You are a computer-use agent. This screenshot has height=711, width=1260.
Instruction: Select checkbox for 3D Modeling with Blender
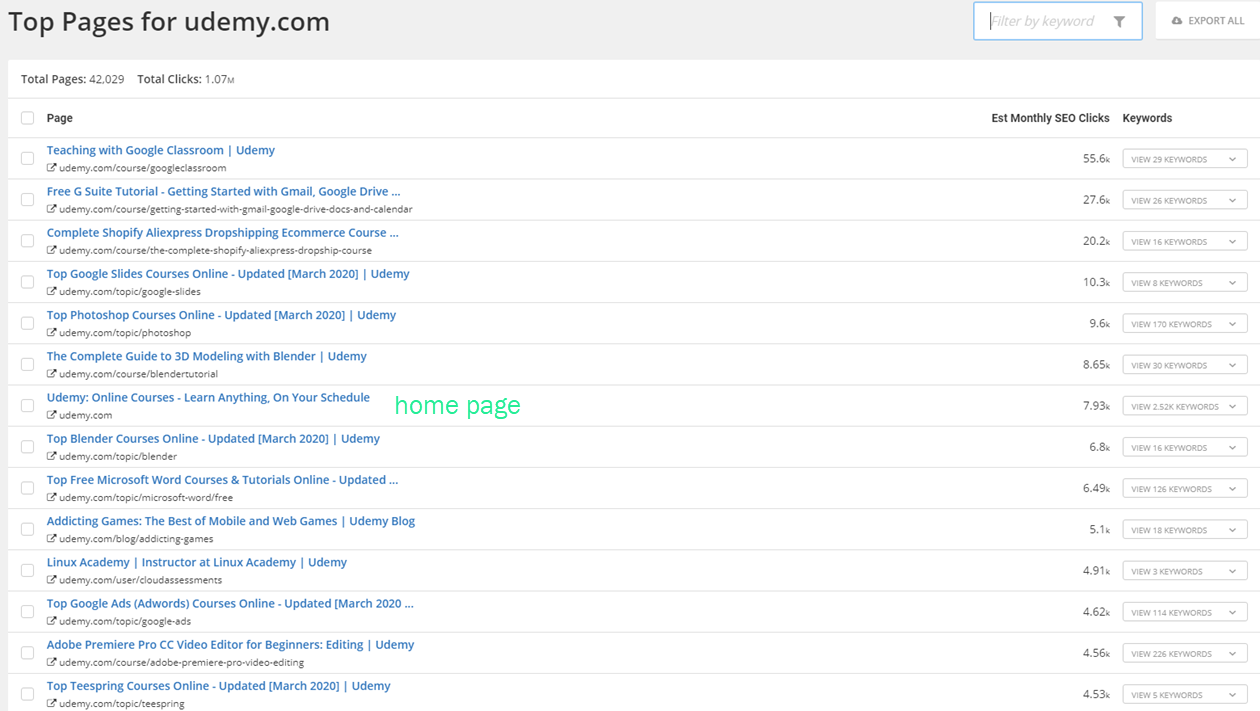coord(27,364)
